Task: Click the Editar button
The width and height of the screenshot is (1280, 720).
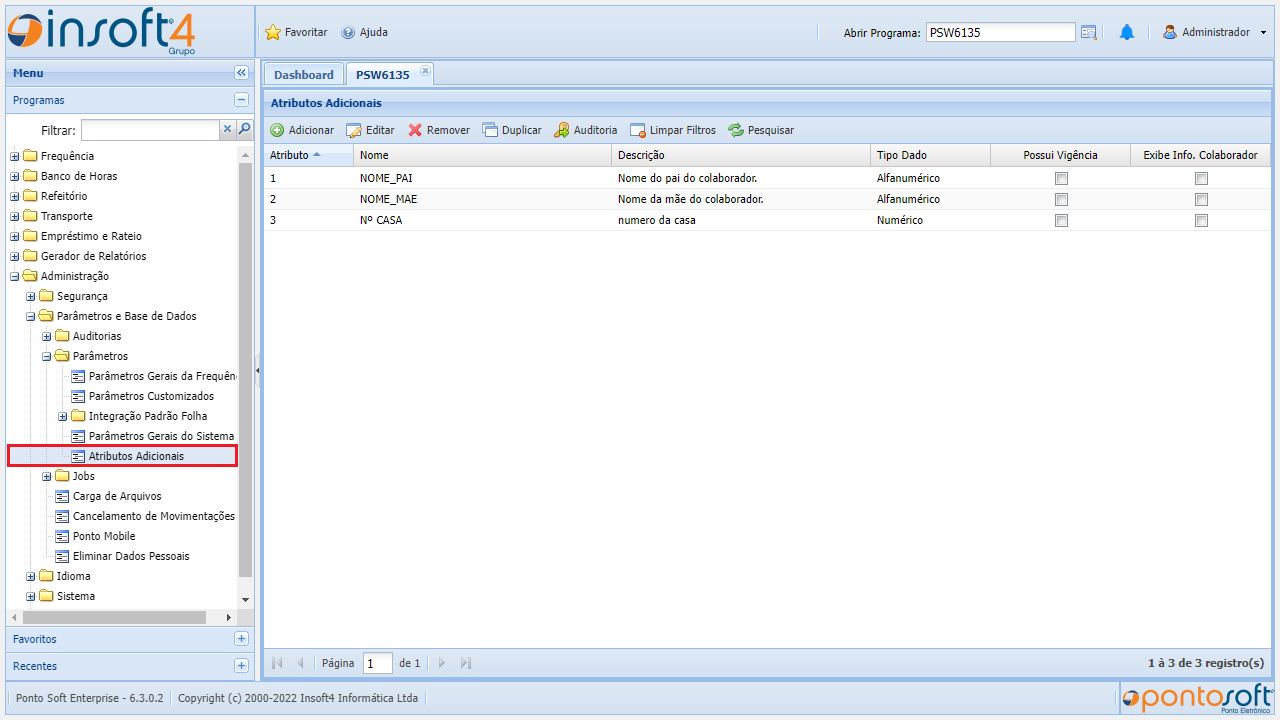Action: (x=370, y=130)
